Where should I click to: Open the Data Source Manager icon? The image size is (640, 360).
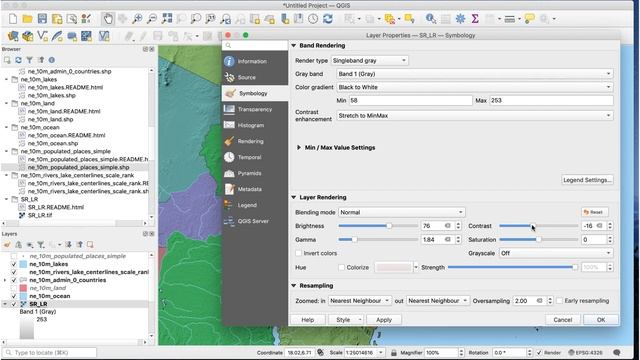pyautogui.click(x=13, y=36)
